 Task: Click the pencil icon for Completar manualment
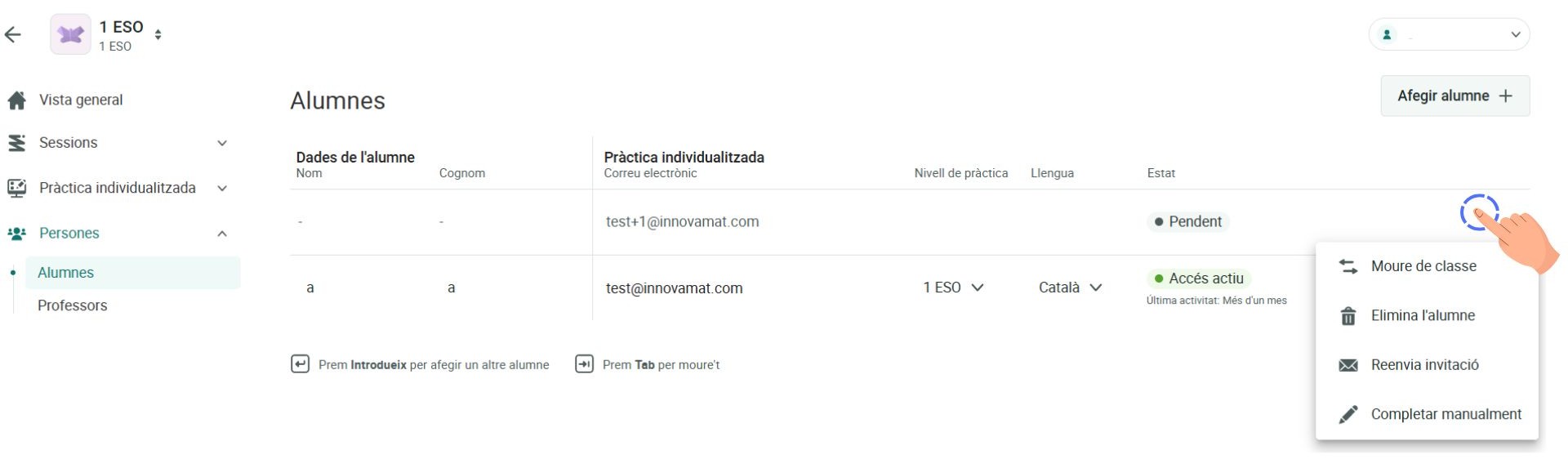pos(1348,414)
